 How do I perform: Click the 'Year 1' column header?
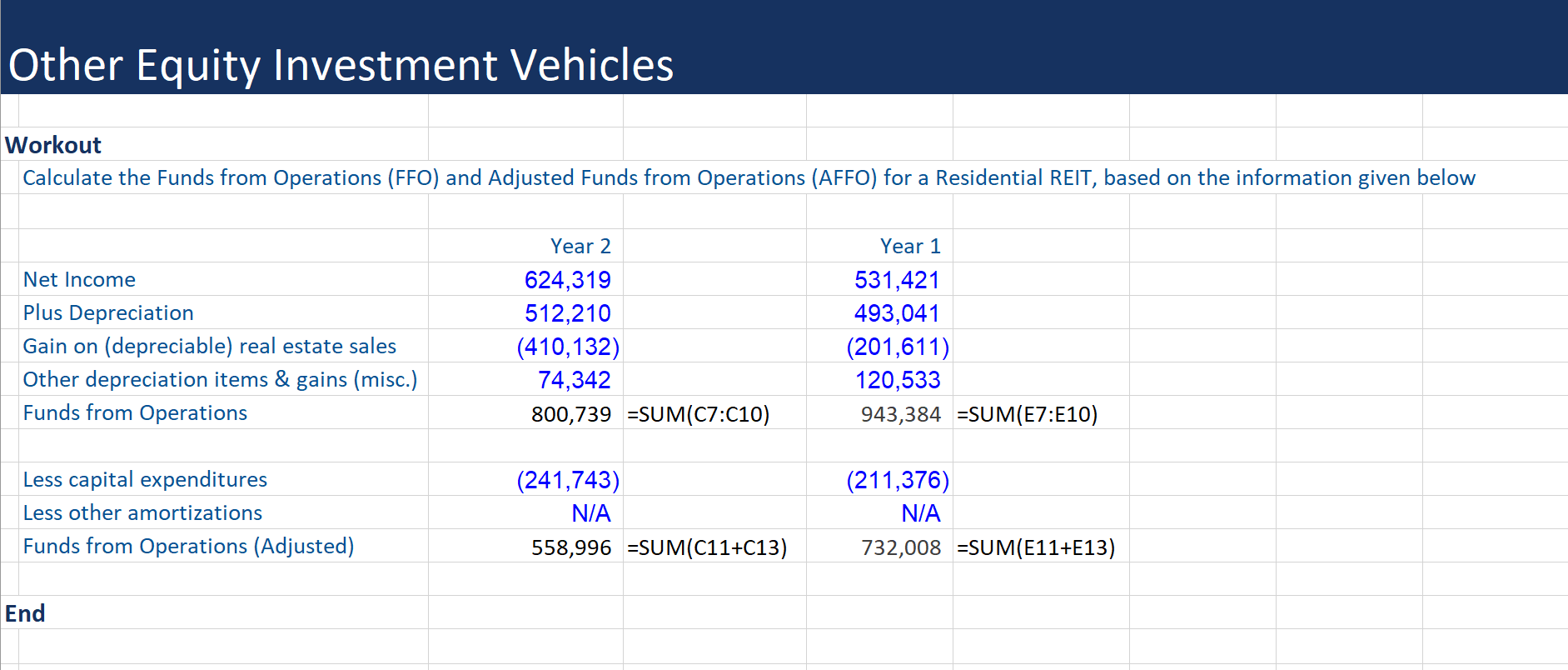pos(910,246)
